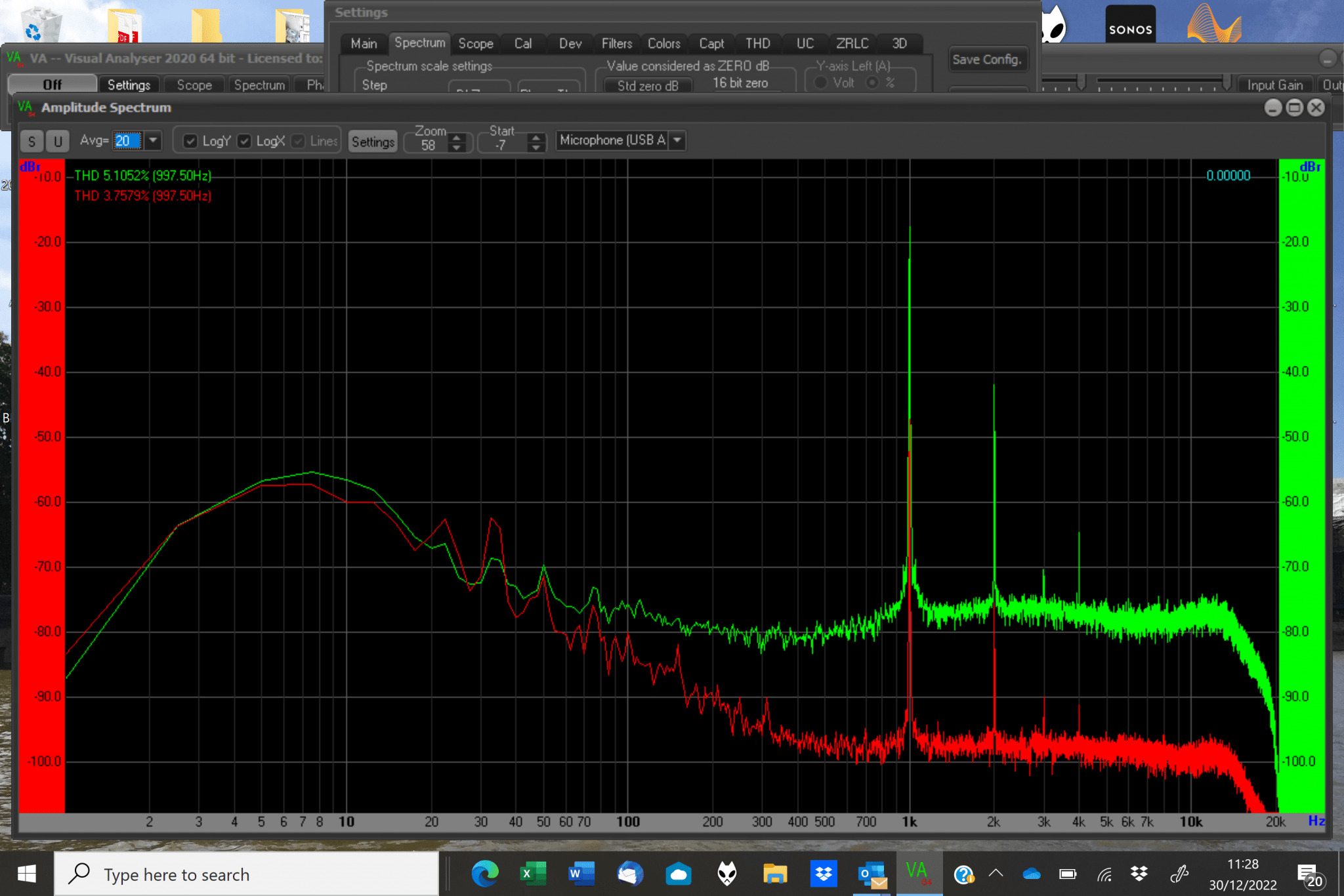The image size is (1344, 896).
Task: Open the plain yellow folder on desktop
Action: click(207, 25)
